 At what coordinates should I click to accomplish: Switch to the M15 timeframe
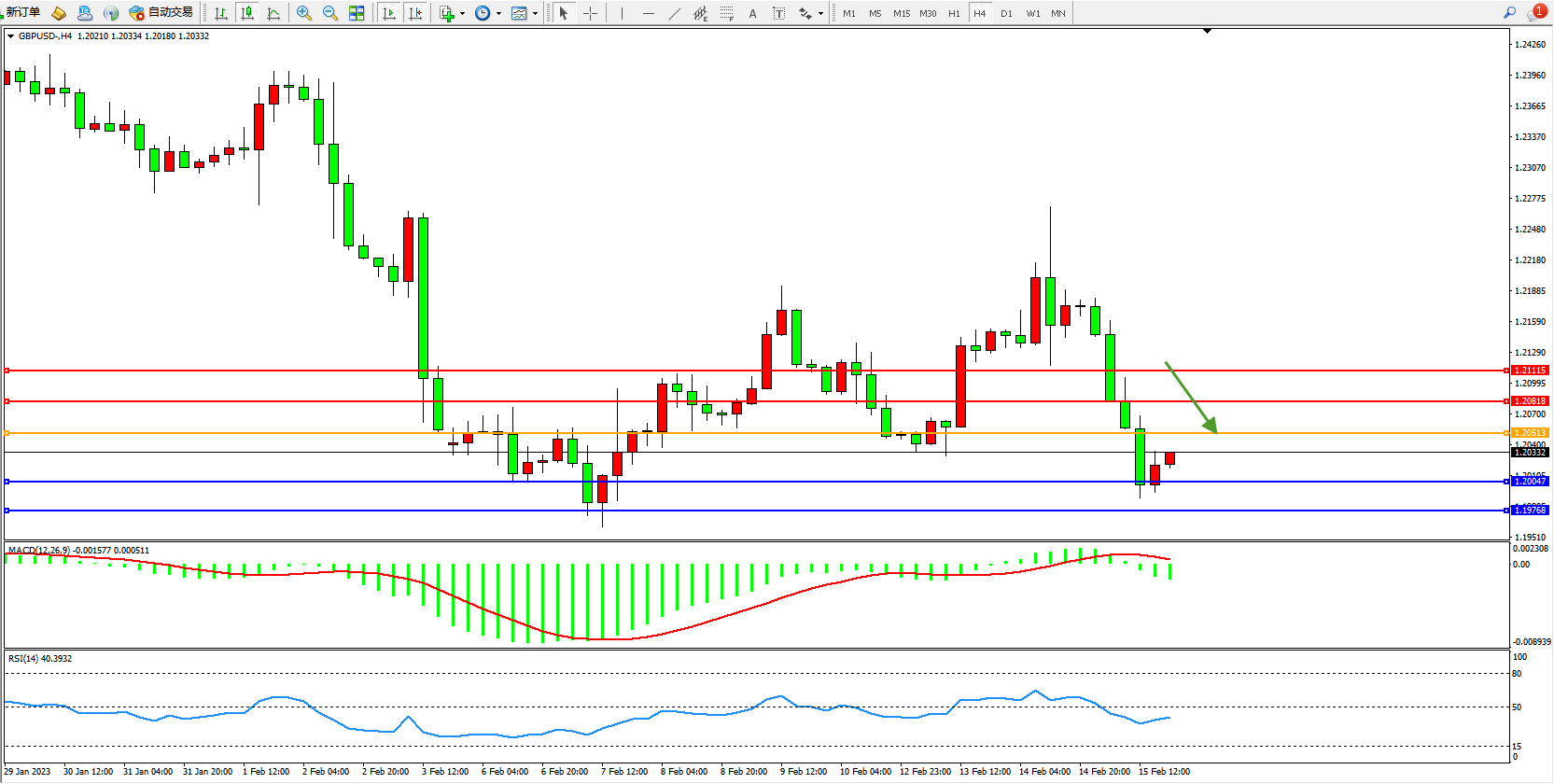(901, 13)
